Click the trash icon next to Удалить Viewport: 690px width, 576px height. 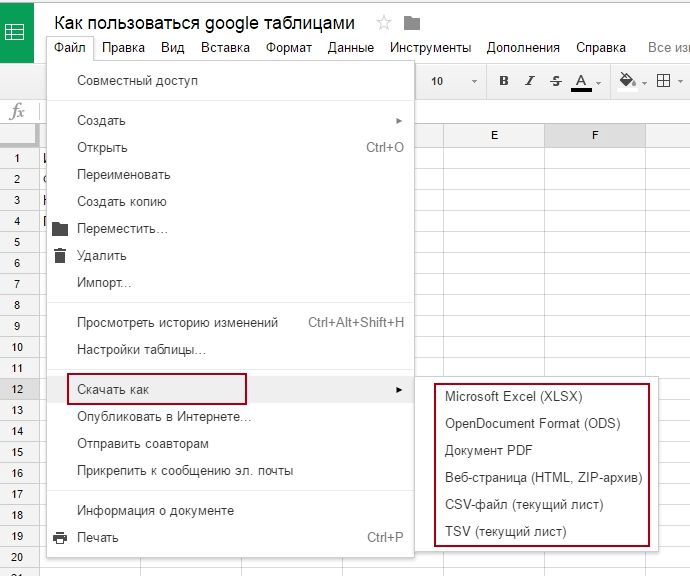click(x=60, y=256)
